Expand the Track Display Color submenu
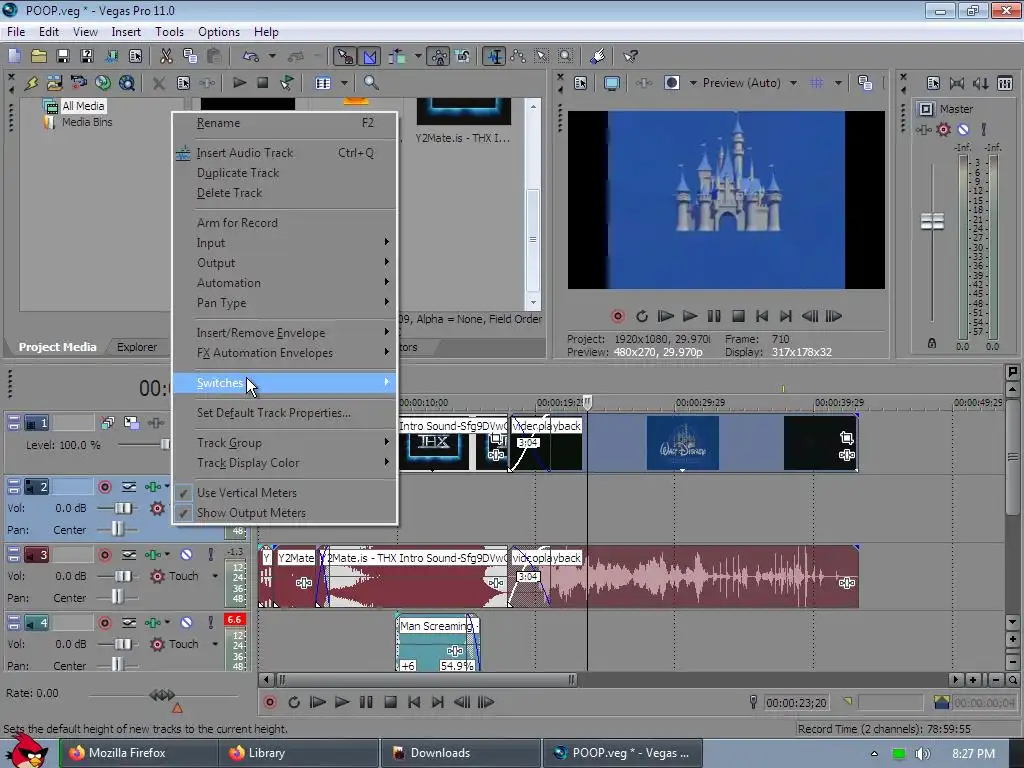Viewport: 1024px width, 768px height. coord(285,463)
